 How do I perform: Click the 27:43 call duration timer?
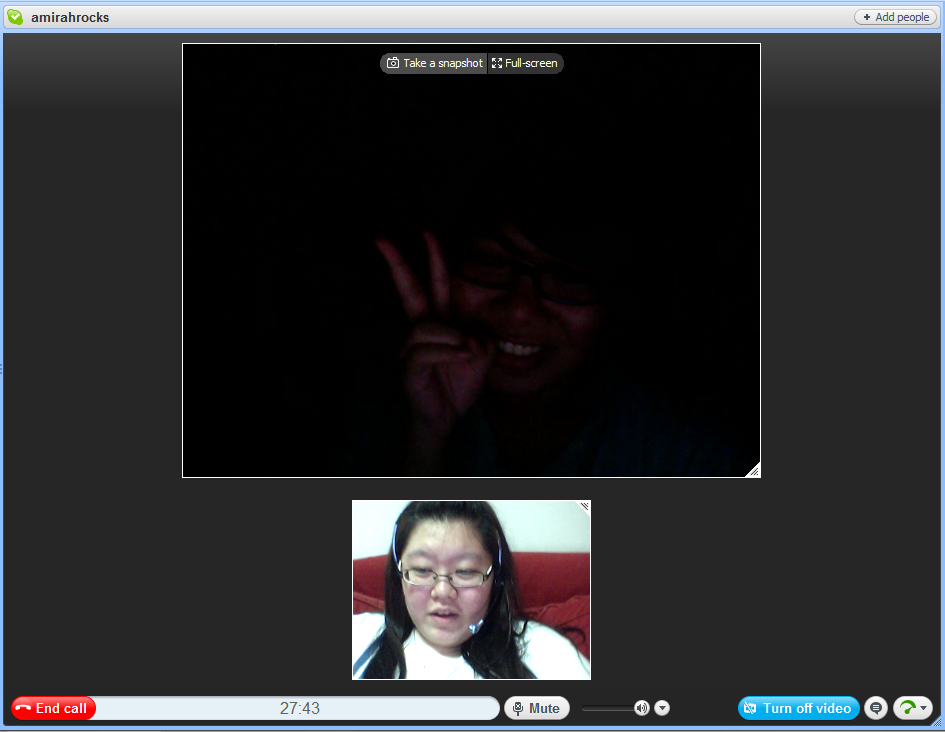point(300,708)
